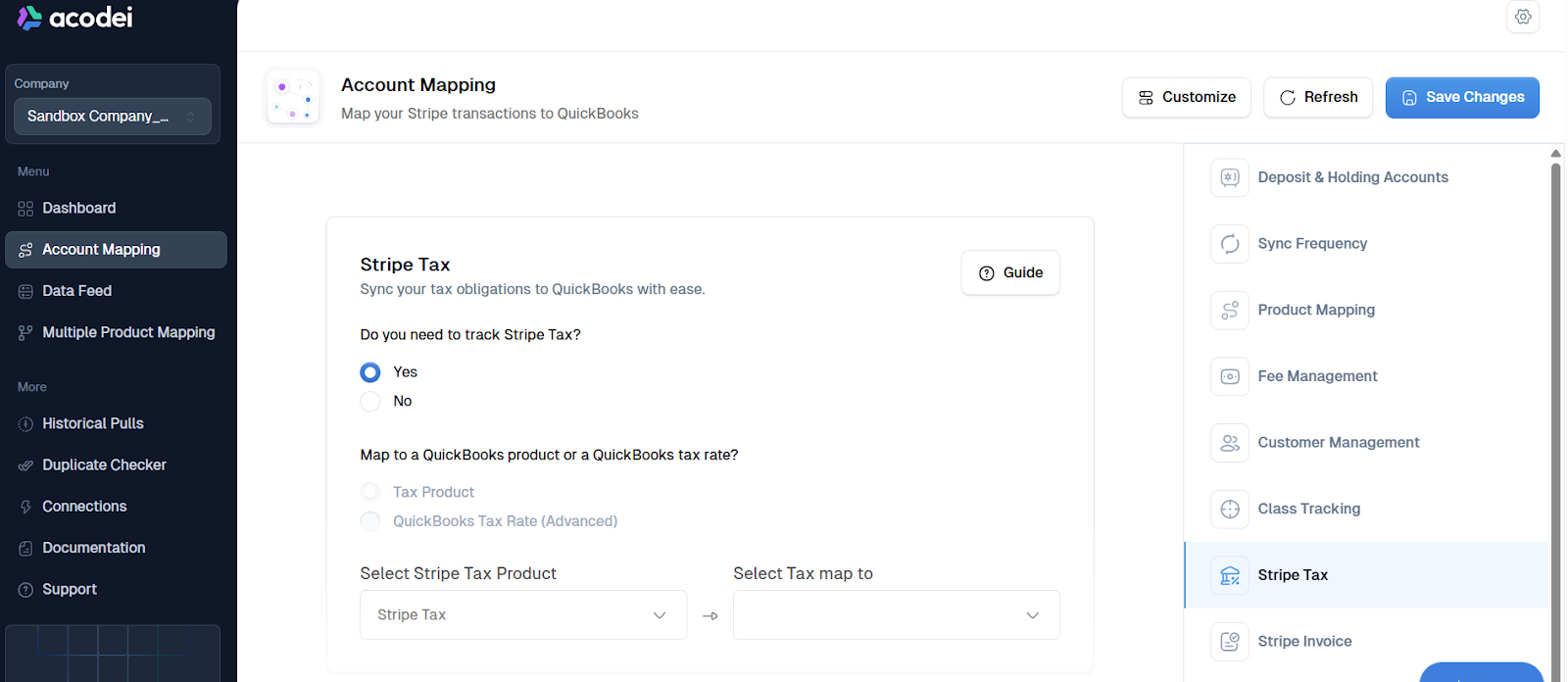Viewport: 1568px width, 682px height.
Task: Choose the Tax Product radio option
Action: pos(370,492)
